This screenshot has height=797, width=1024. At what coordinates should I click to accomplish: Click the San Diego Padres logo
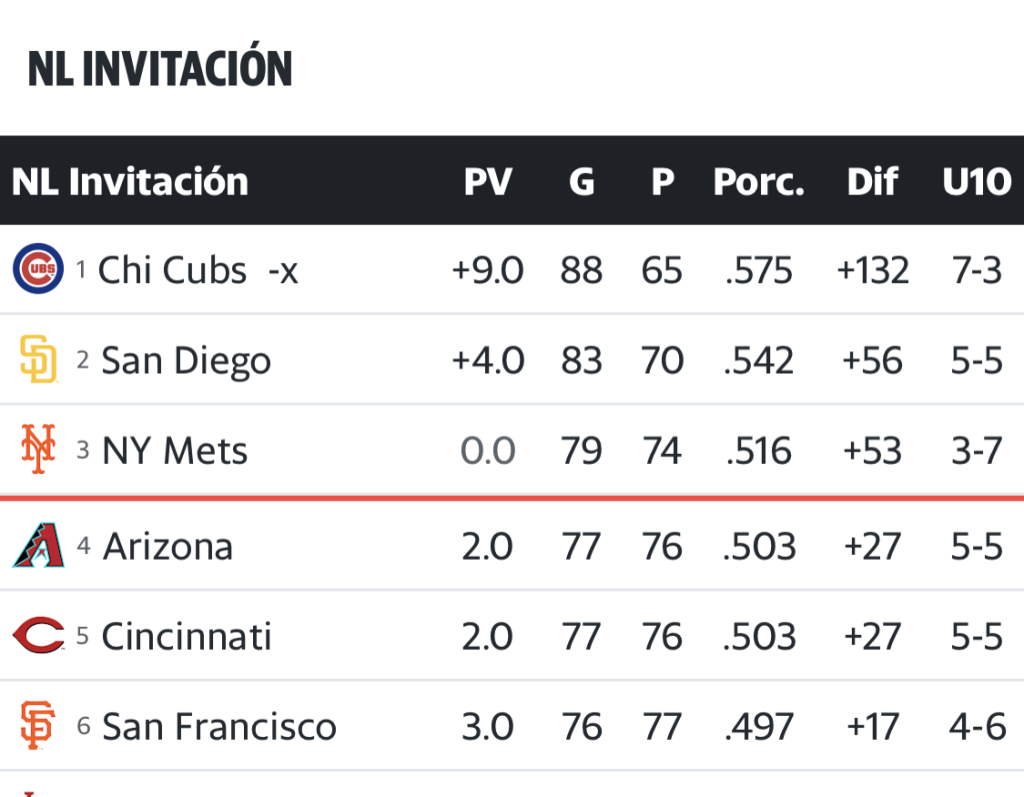click(x=38, y=360)
